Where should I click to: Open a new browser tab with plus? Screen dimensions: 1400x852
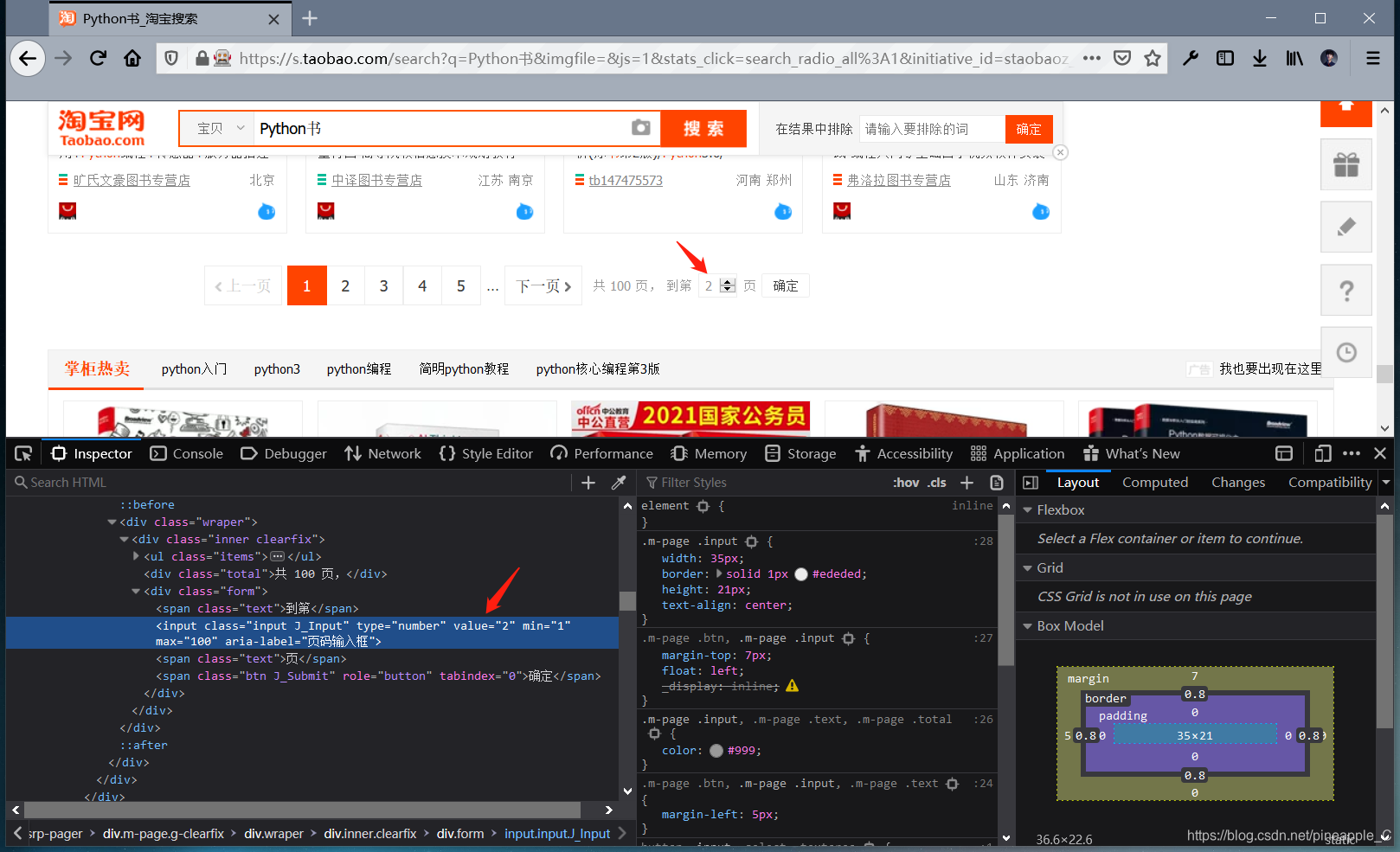(310, 18)
